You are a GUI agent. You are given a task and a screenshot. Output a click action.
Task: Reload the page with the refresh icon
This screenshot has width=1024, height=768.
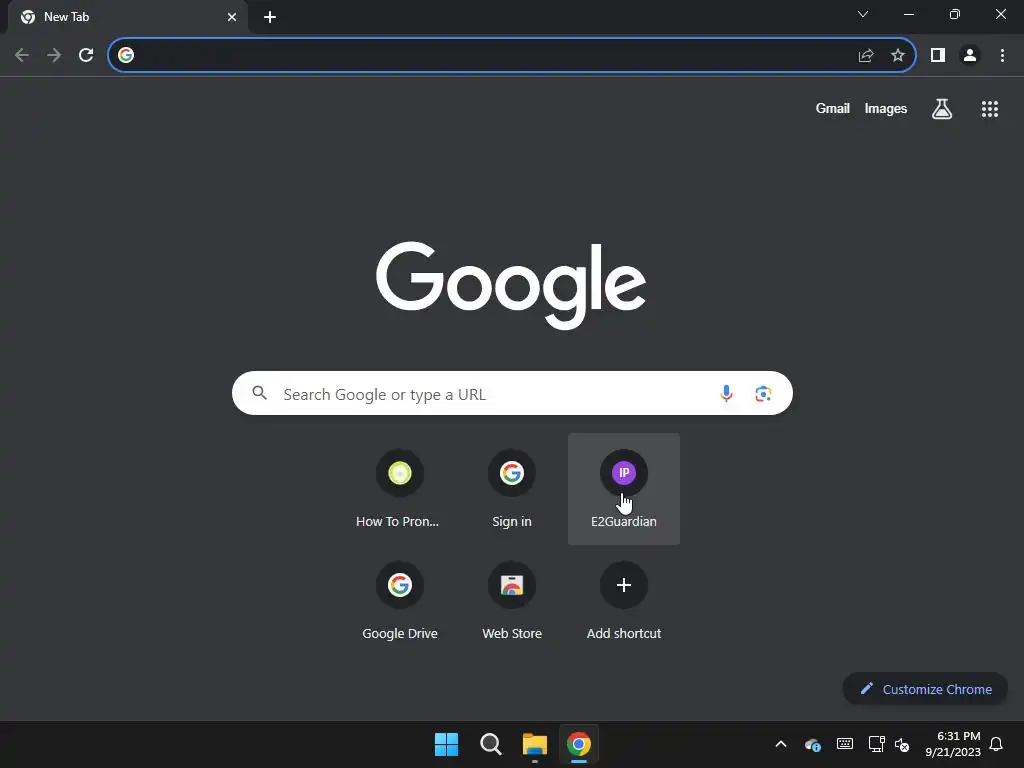tap(86, 55)
